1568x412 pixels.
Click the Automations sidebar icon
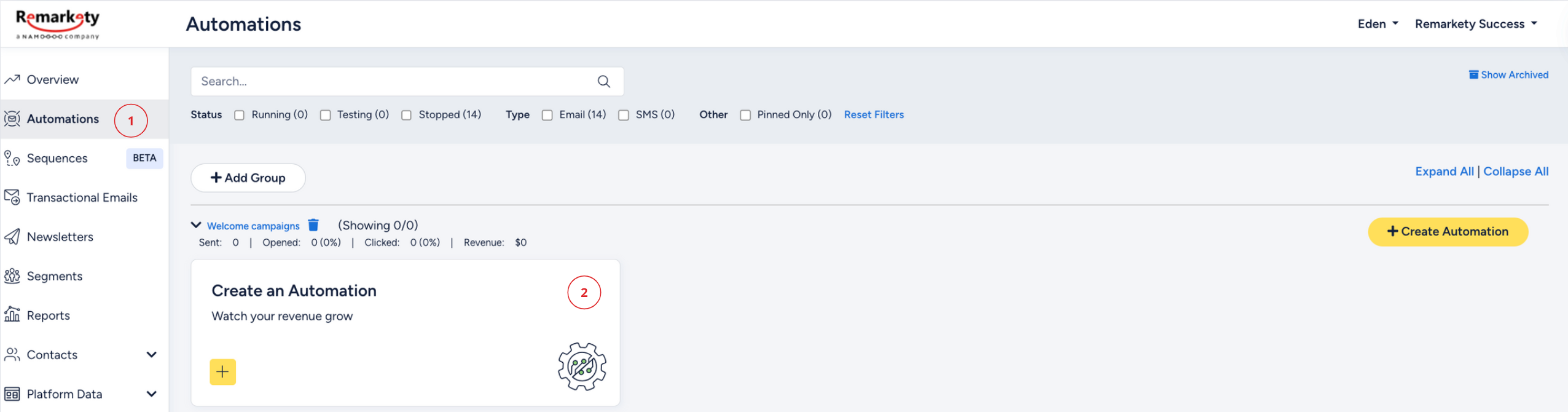[12, 119]
